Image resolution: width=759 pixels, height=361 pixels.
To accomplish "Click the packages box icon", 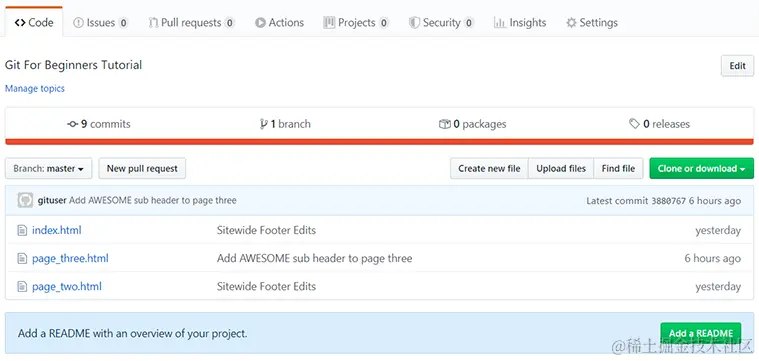I will (444, 124).
